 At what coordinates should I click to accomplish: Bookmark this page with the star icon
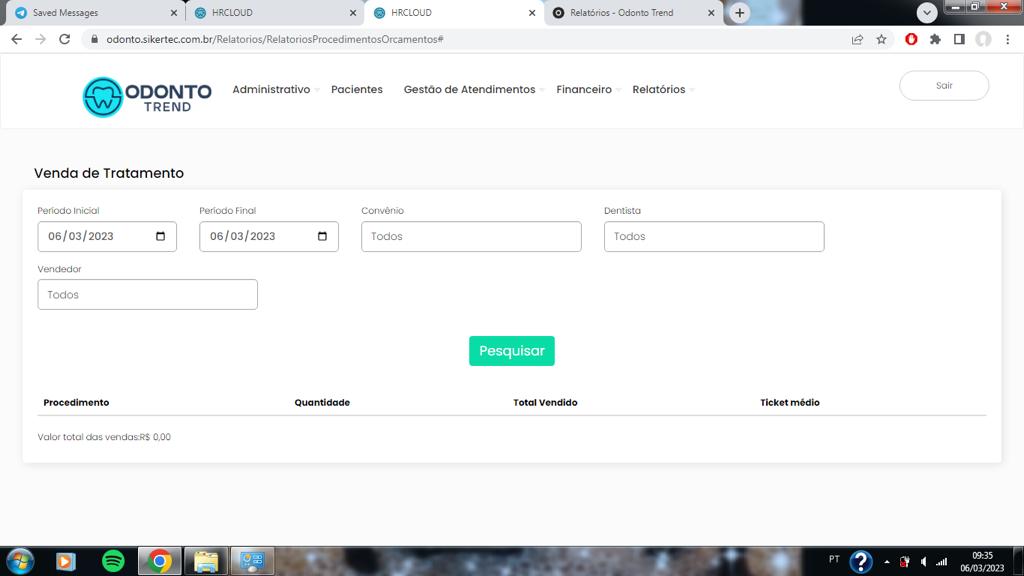pyautogui.click(x=881, y=39)
